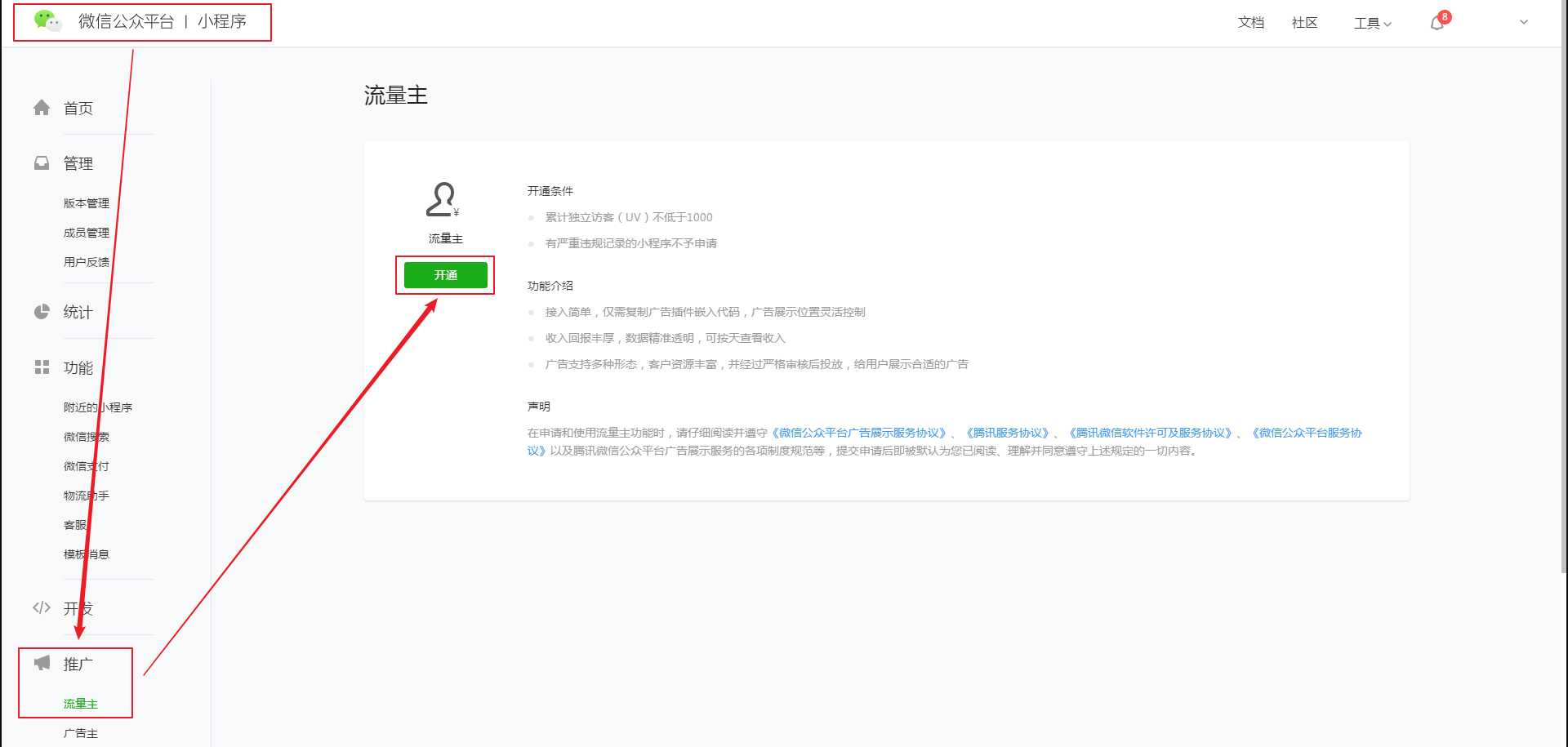Screen dimensions: 1568x747
Task: Open the 工具 dropdown menu
Action: point(1372,23)
